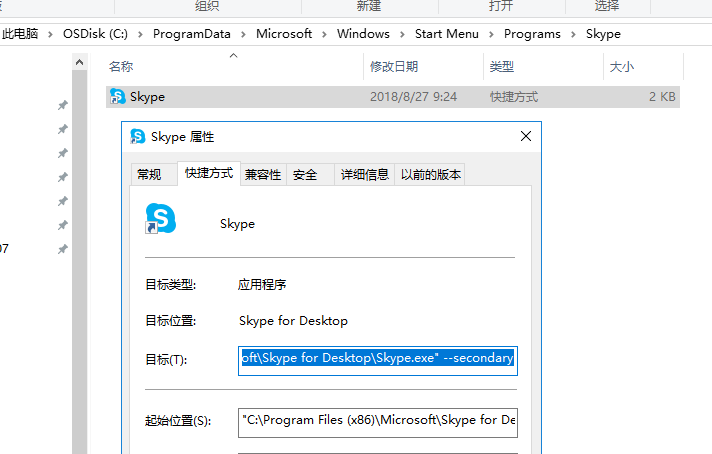Expand chevron after OSDisk (C:) breadcrumb
712x454 pixels.
[x=140, y=34]
